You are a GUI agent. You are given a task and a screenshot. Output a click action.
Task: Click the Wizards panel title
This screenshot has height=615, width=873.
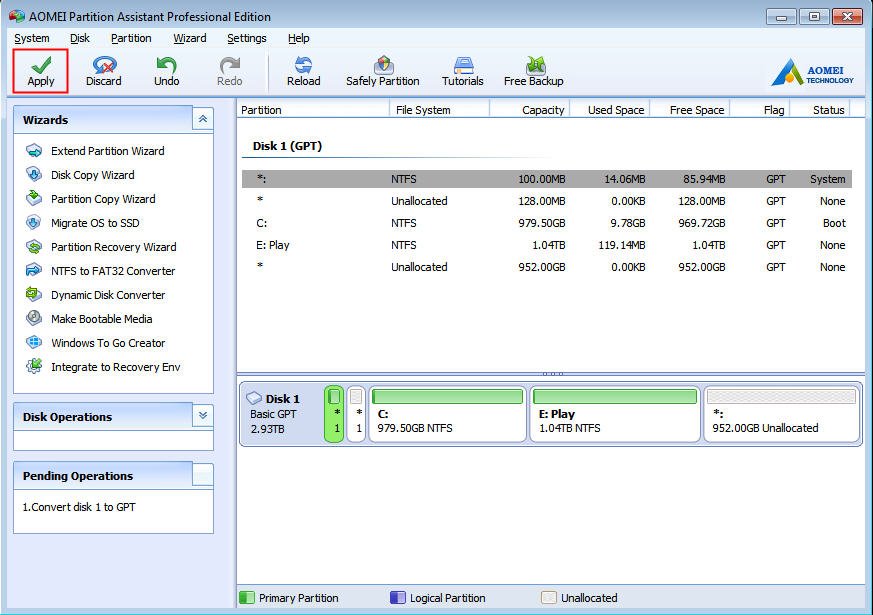click(46, 120)
